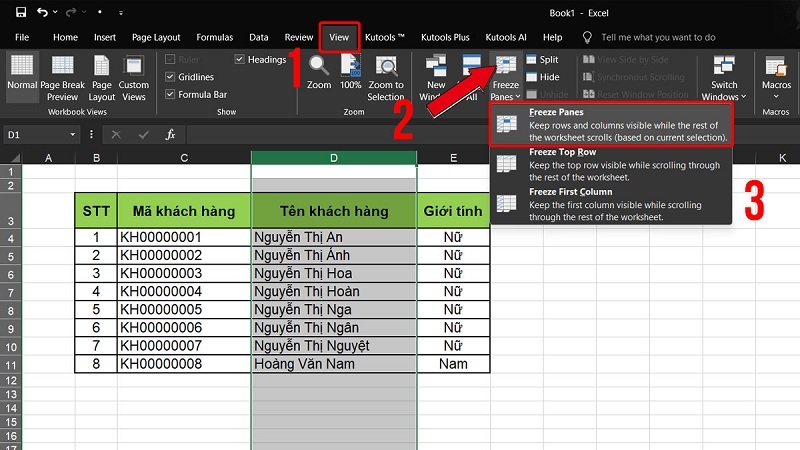Select column A header

click(x=48, y=158)
